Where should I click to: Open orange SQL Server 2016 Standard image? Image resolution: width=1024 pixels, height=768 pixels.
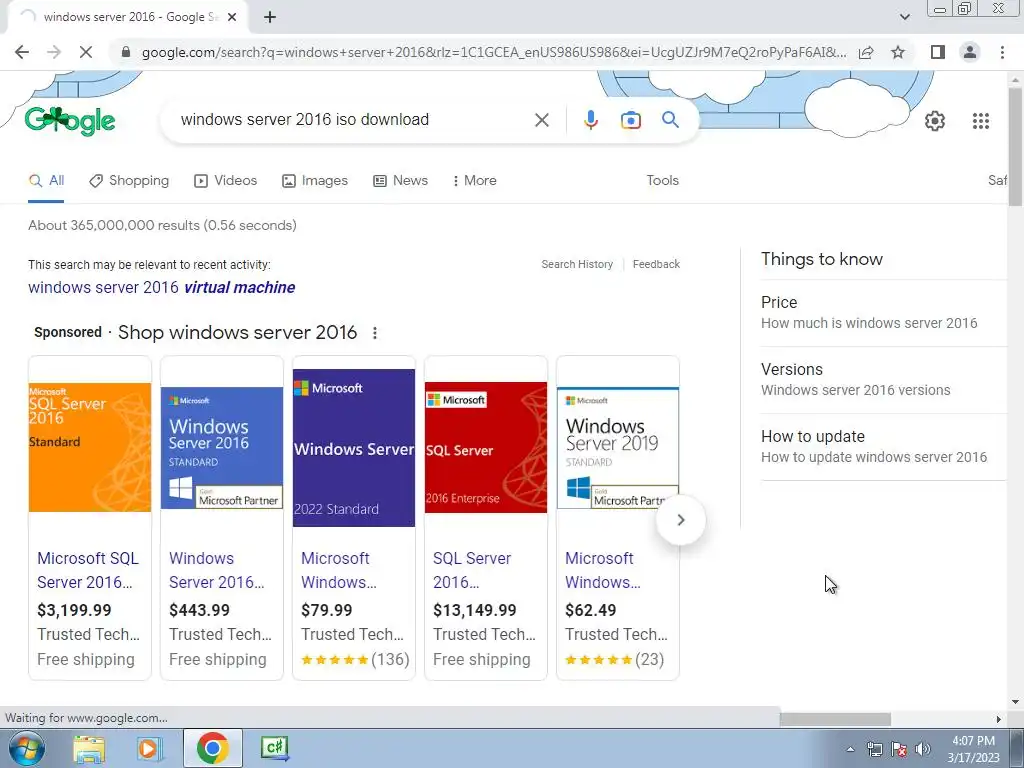[x=90, y=447]
